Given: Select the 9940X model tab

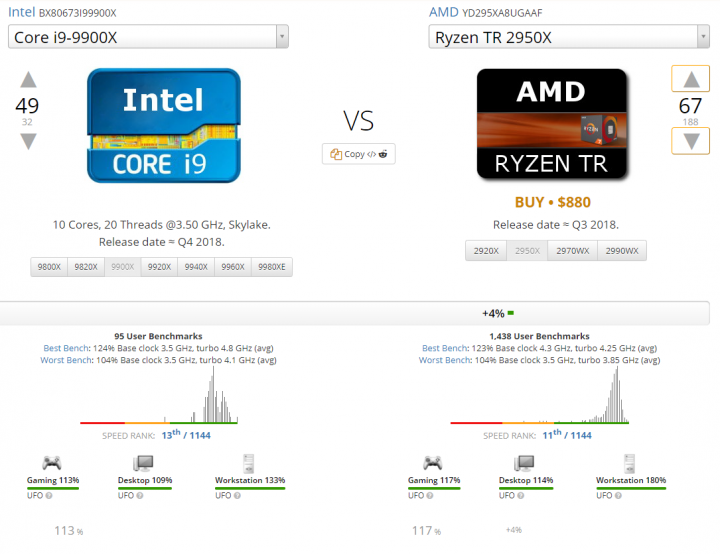Looking at the screenshot, I should coord(196,267).
